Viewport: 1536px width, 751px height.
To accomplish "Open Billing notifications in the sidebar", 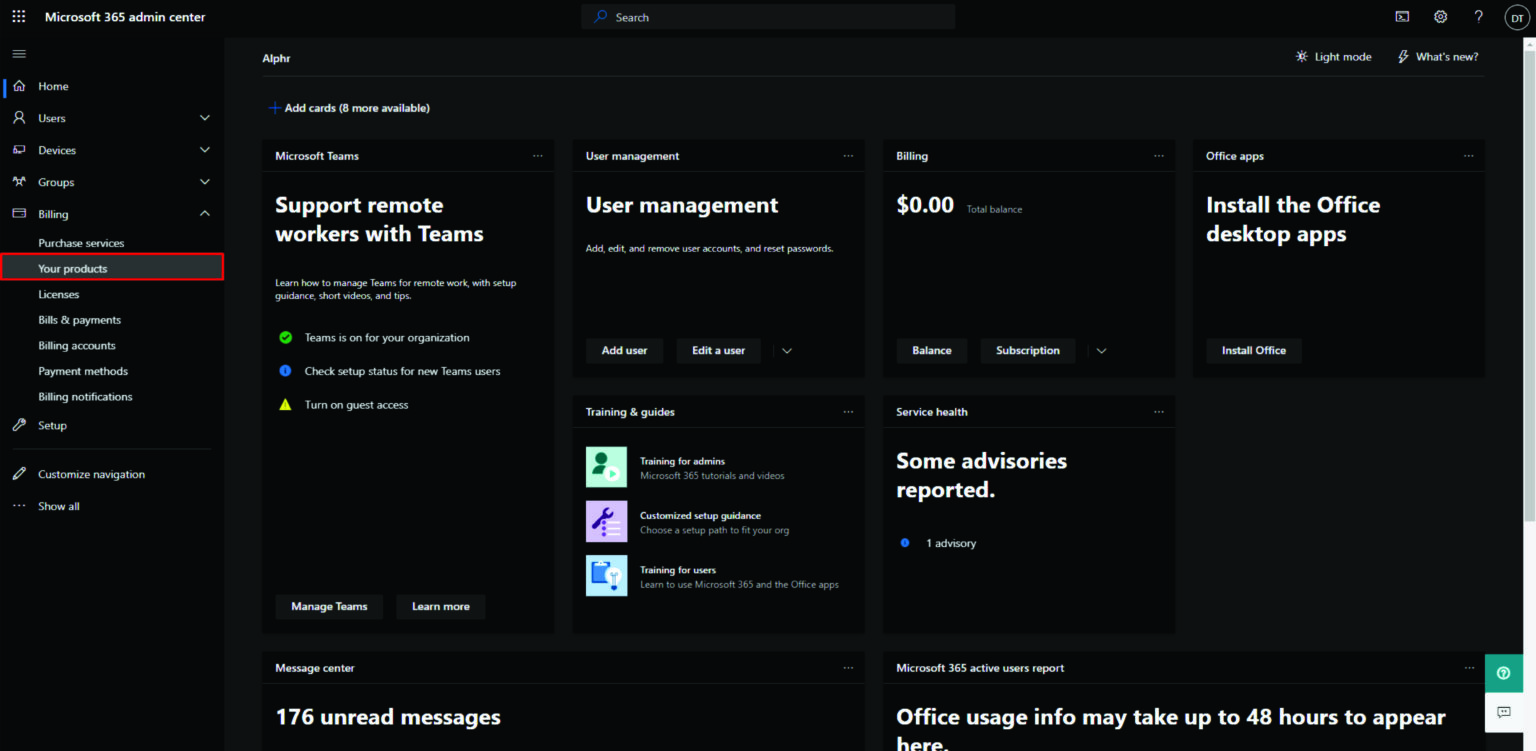I will coord(85,397).
